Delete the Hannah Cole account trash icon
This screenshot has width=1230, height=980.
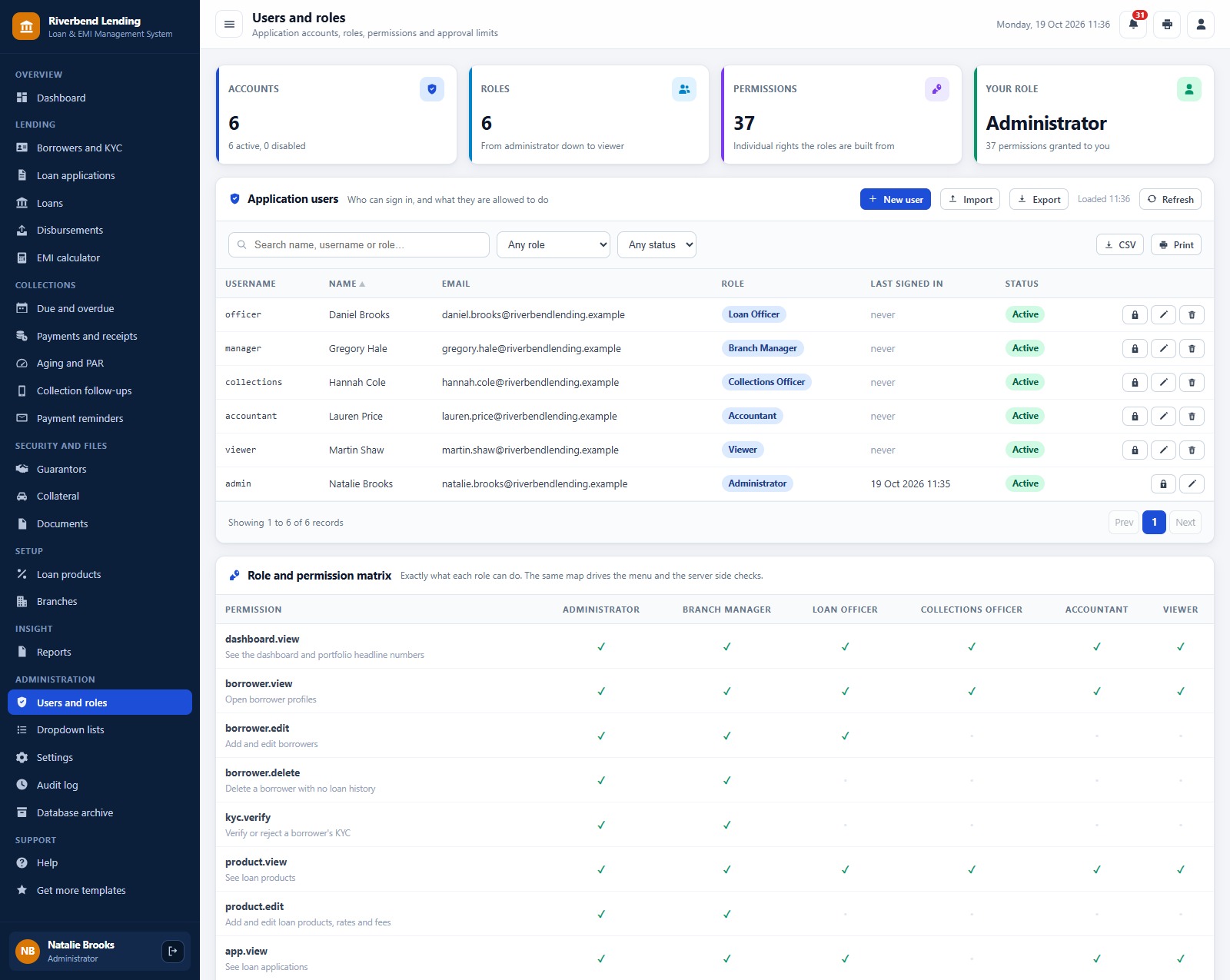click(1192, 382)
